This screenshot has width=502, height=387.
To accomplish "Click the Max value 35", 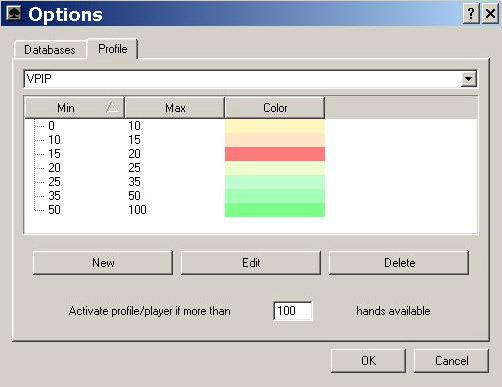I will (134, 182).
